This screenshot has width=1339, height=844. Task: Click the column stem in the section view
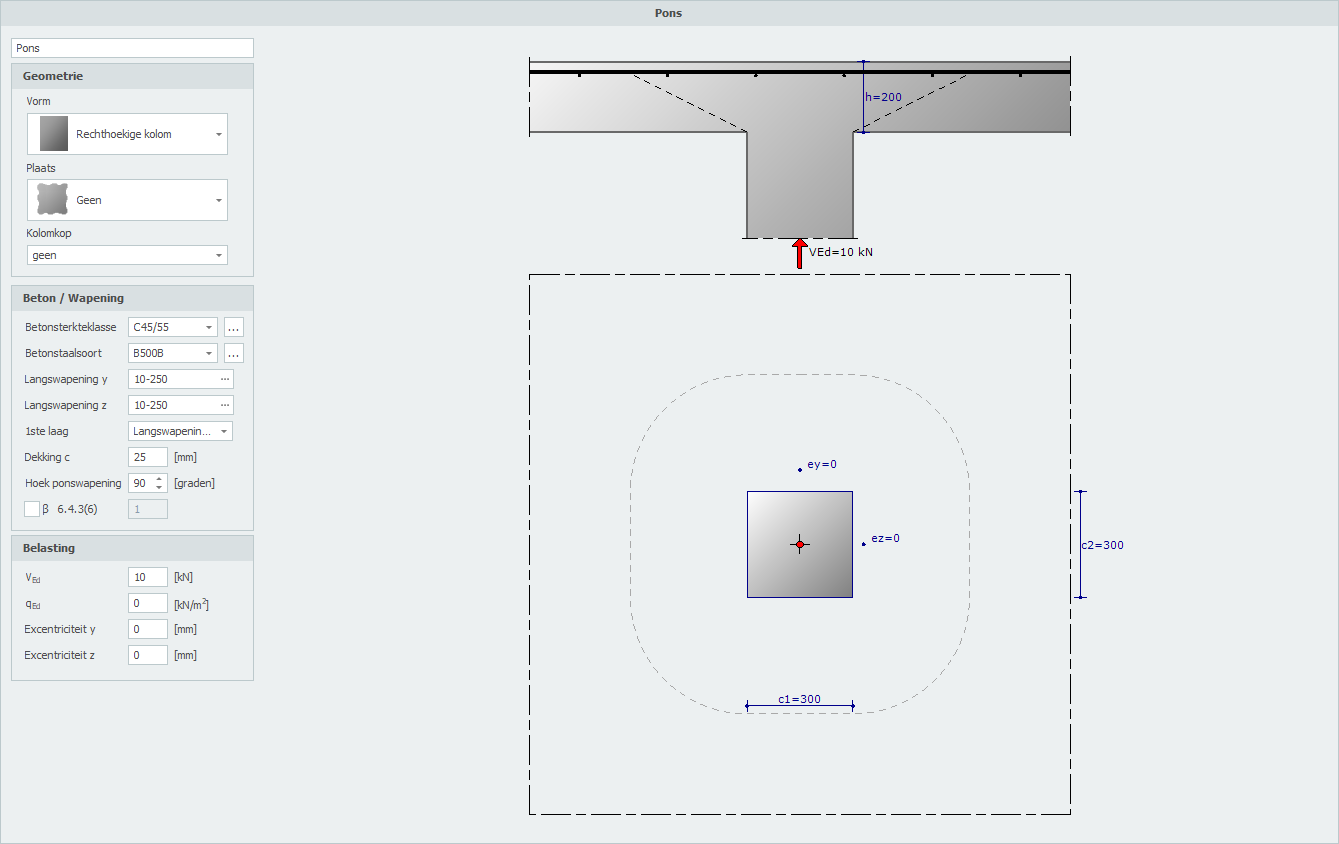(799, 185)
